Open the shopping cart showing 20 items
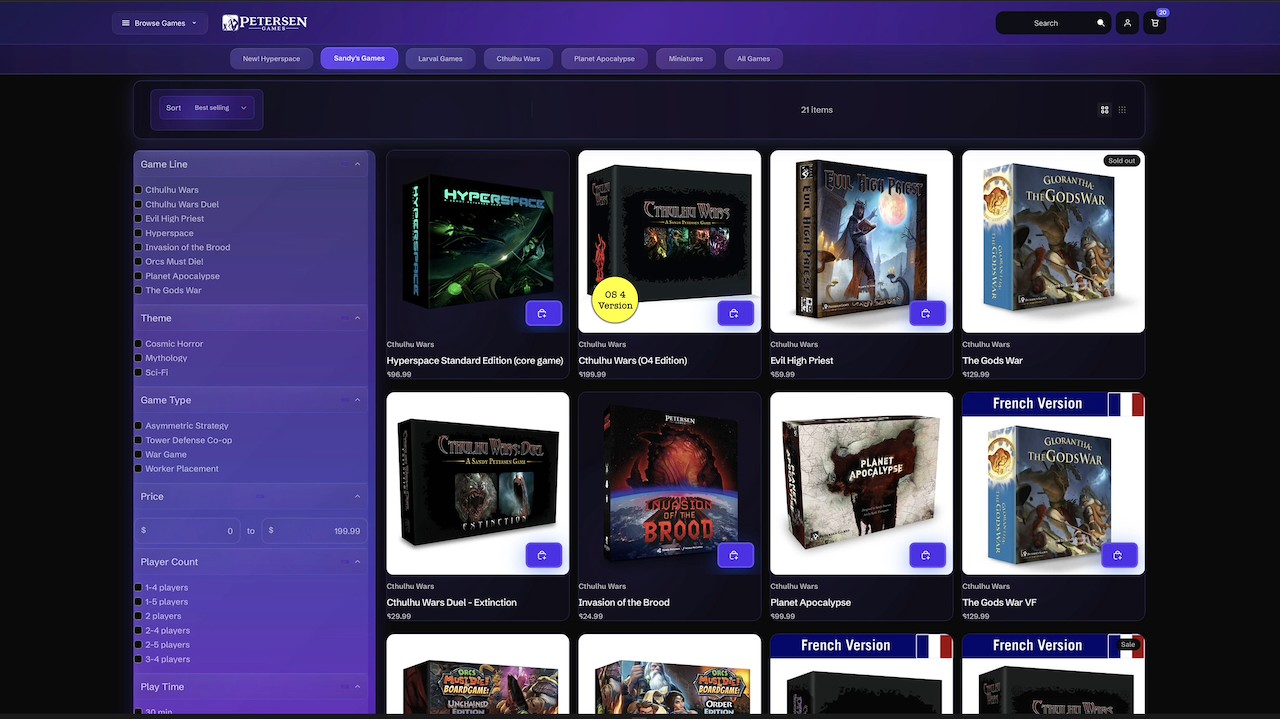The height and width of the screenshot is (719, 1280). 1155,22
